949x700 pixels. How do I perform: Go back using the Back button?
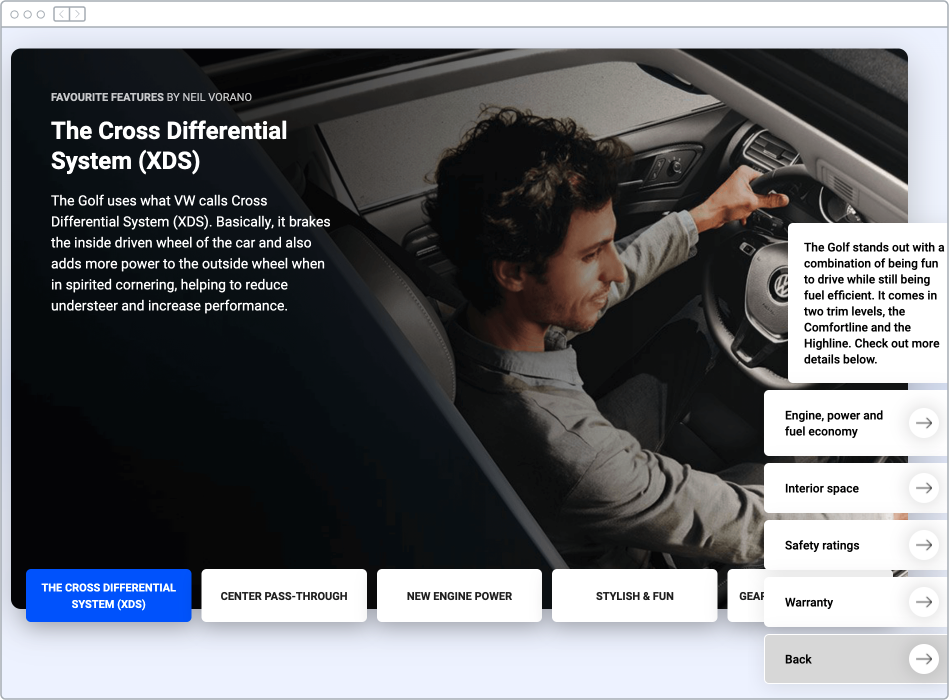click(x=856, y=659)
